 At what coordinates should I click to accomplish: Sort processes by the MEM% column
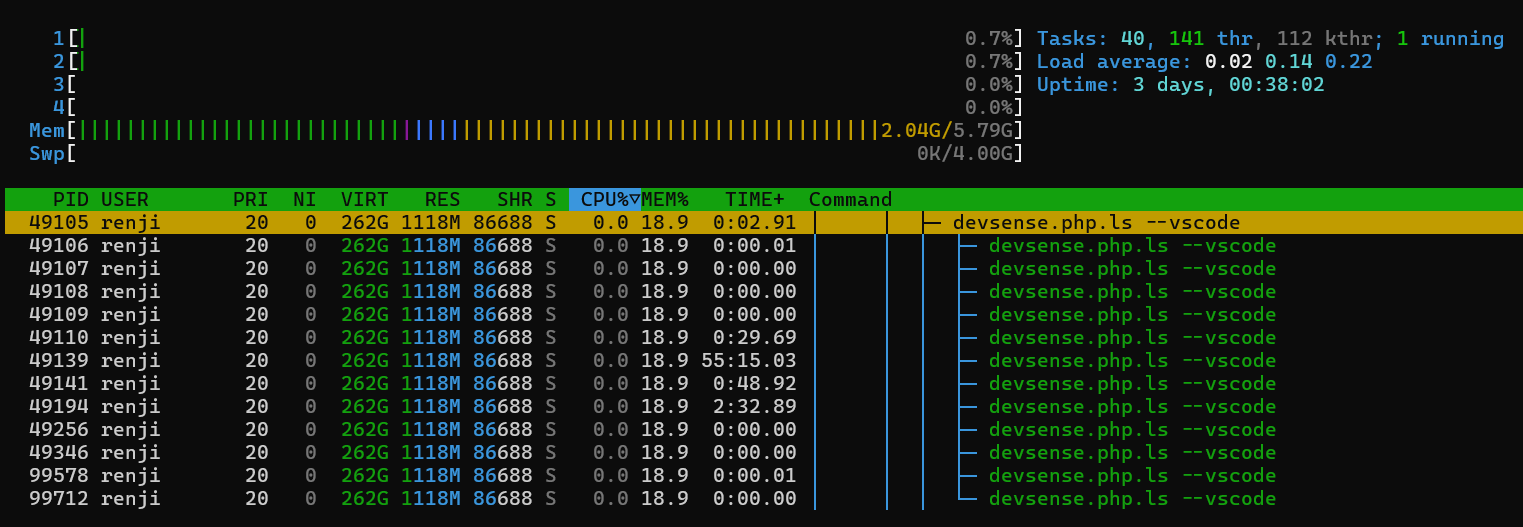coord(665,199)
